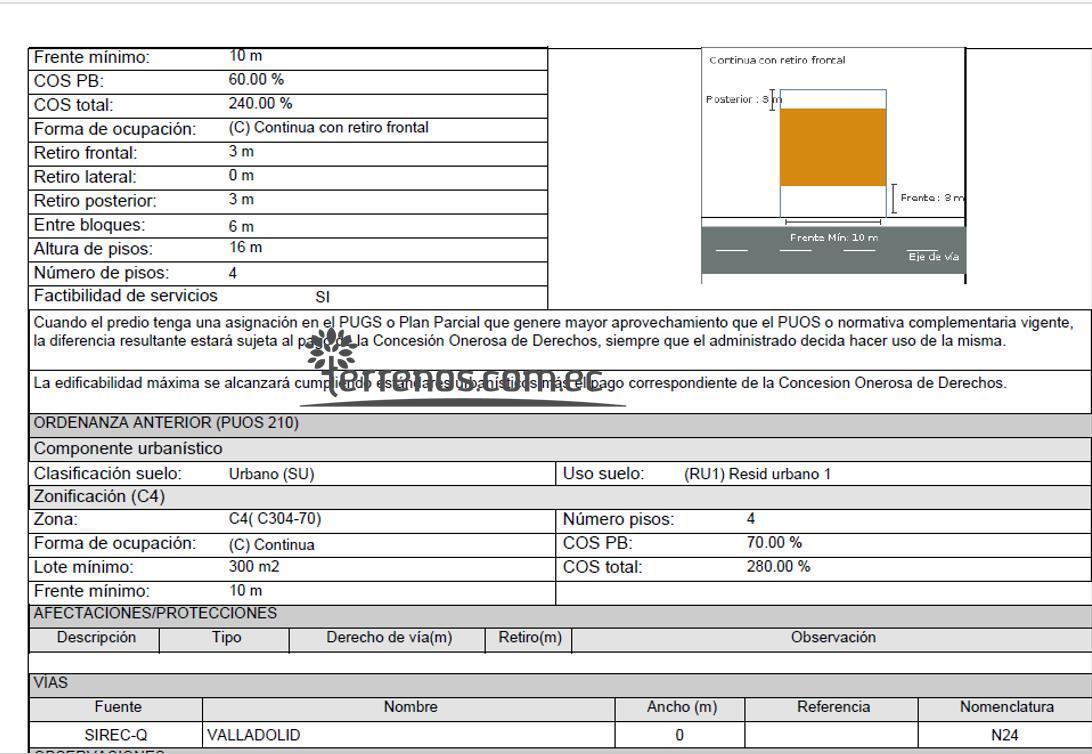The width and height of the screenshot is (1092, 754).
Task: Click the 'Nombre' column header
Action: point(410,707)
